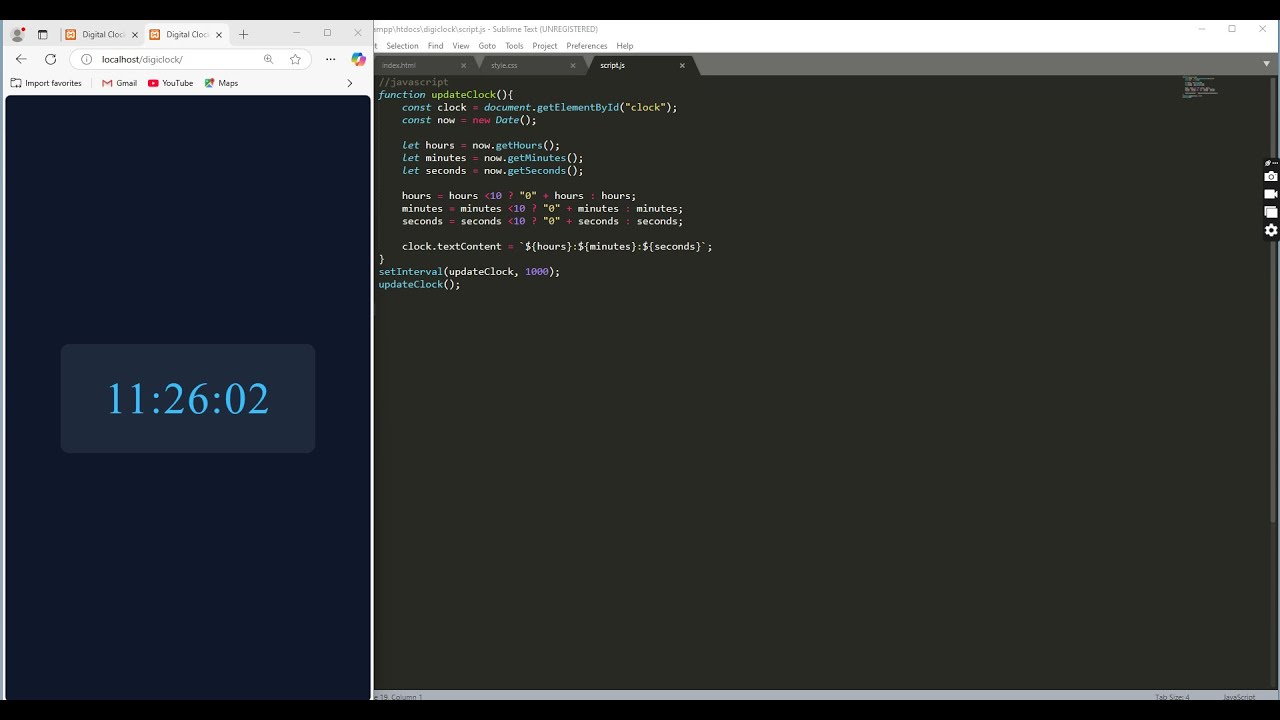
Task: Open Sublime Text Preferences menu
Action: pos(586,46)
